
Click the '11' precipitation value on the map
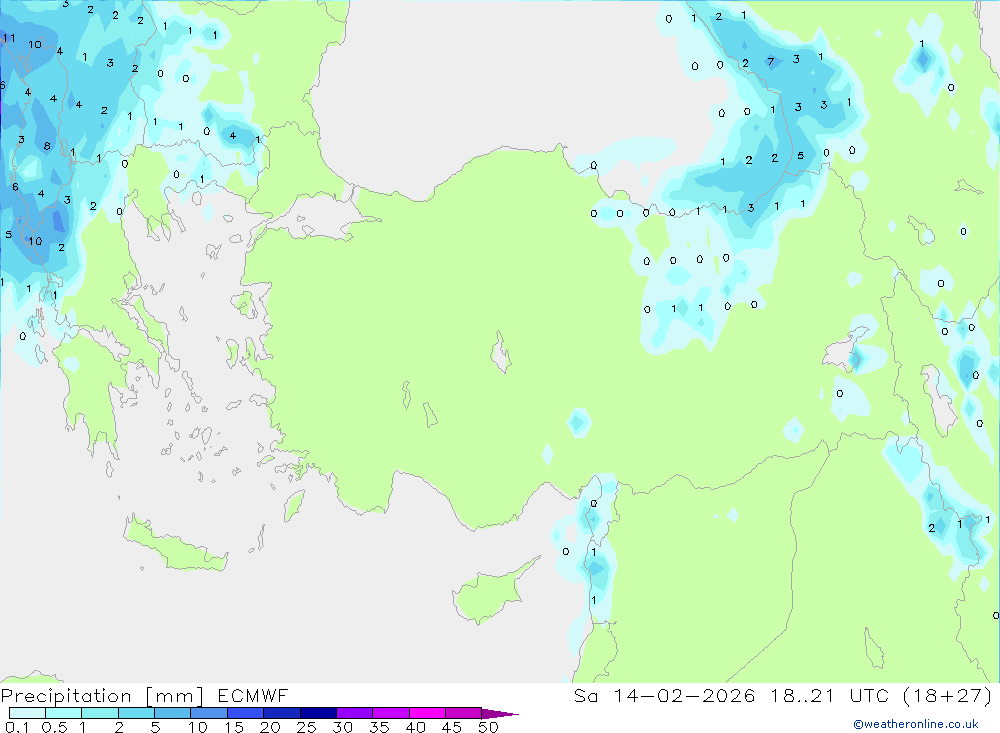coord(9,38)
